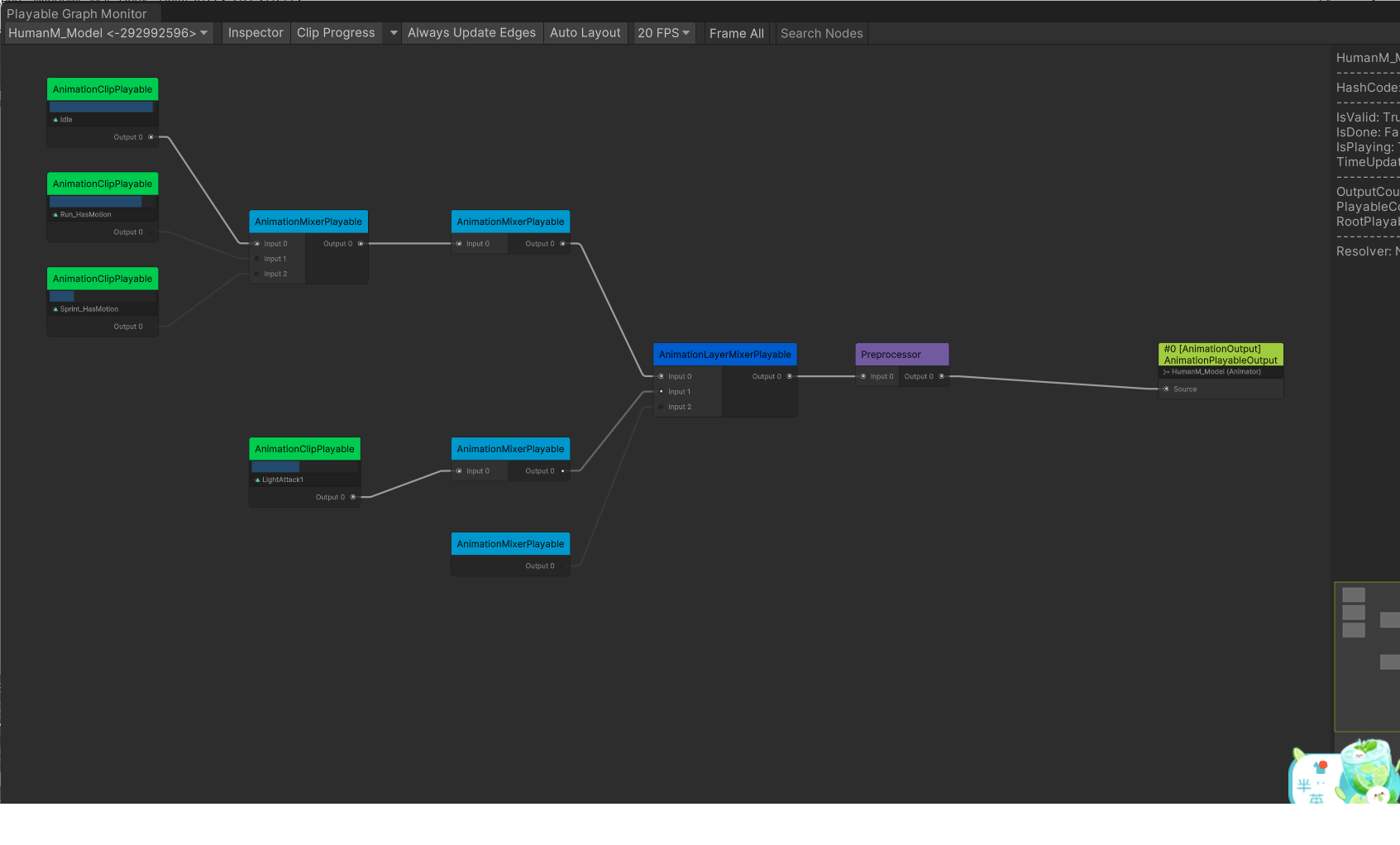Click the Sprint_HasMotion clip icon
Viewport: 1400px width, 845px height.
[x=55, y=309]
